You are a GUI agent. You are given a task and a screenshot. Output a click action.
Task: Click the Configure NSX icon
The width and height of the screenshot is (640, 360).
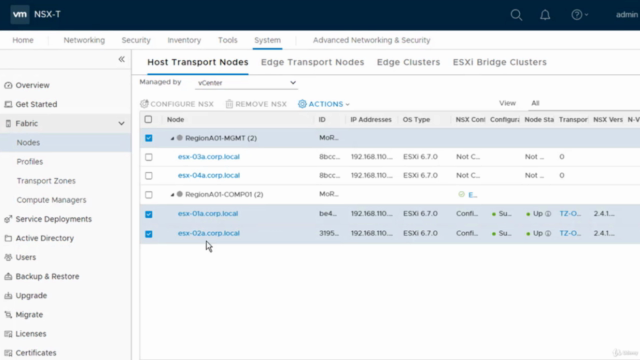[144, 104]
